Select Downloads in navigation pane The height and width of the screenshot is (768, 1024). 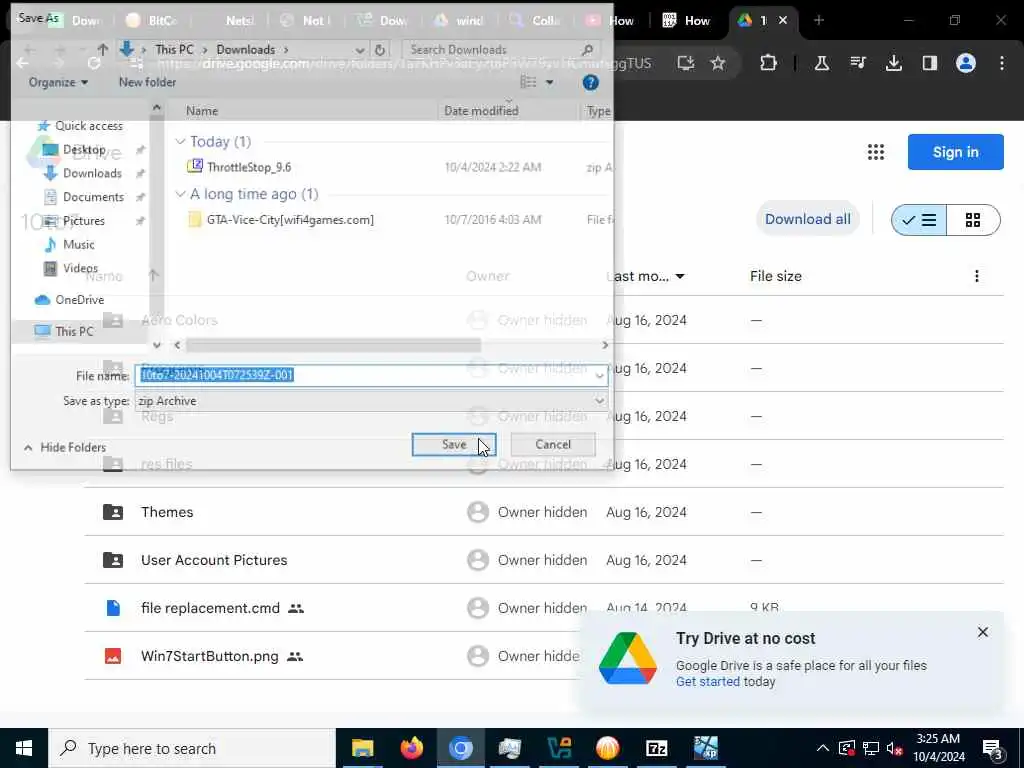(92, 173)
